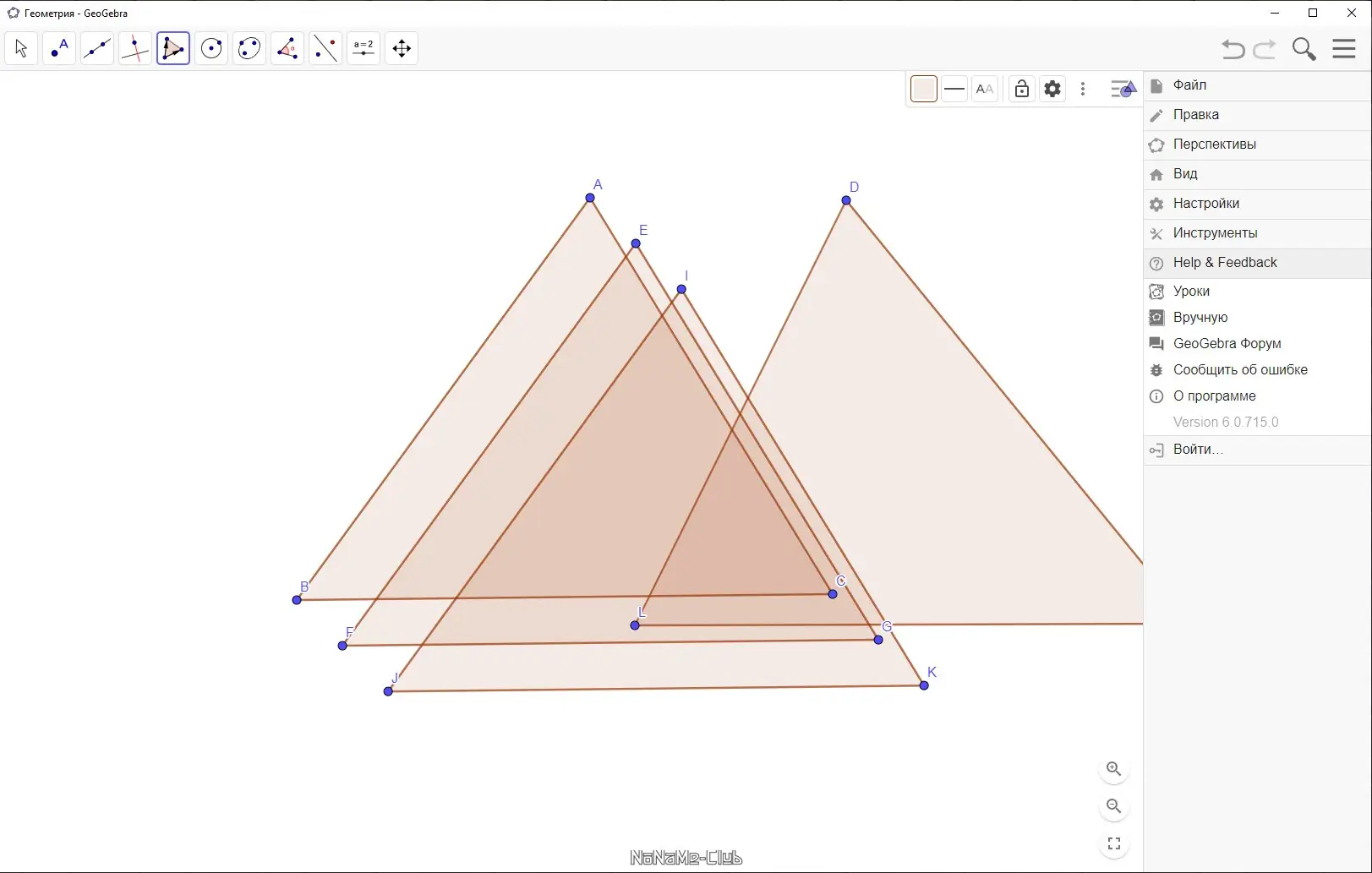Image resolution: width=1372 pixels, height=873 pixels.
Task: Undo the last action
Action: [x=1233, y=49]
